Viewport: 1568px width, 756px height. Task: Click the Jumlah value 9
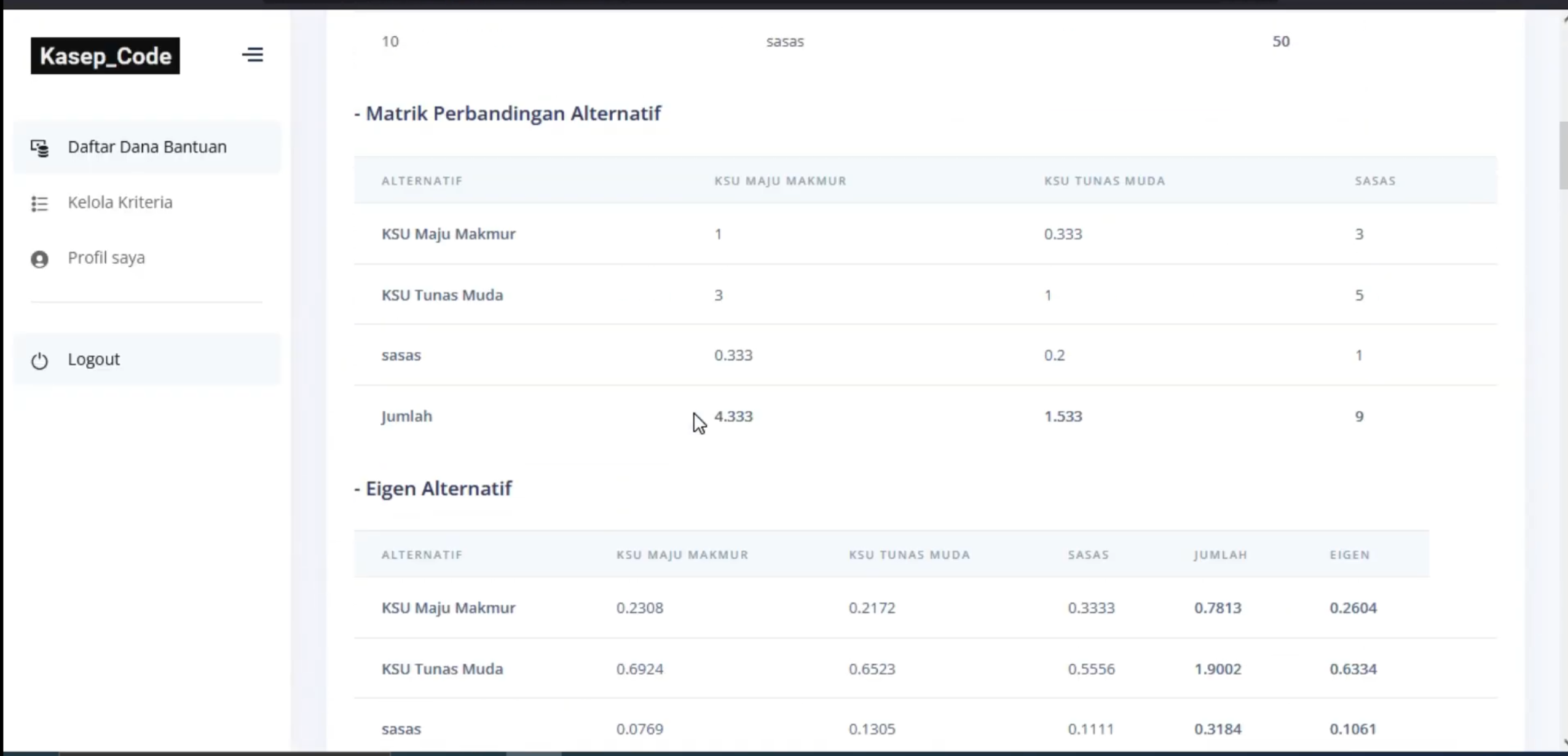pos(1359,416)
